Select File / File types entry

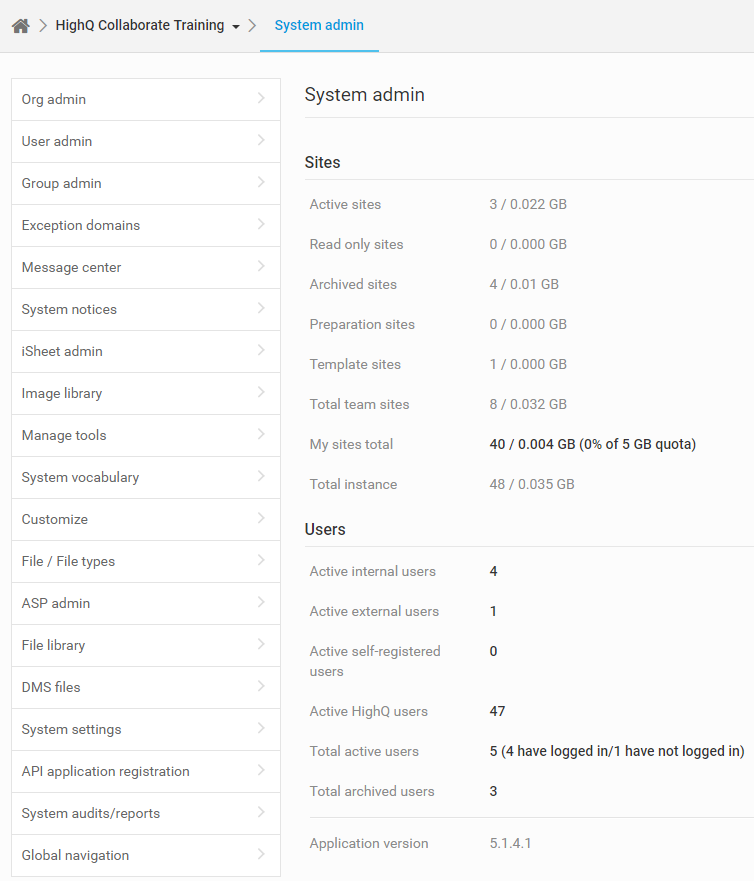point(68,561)
